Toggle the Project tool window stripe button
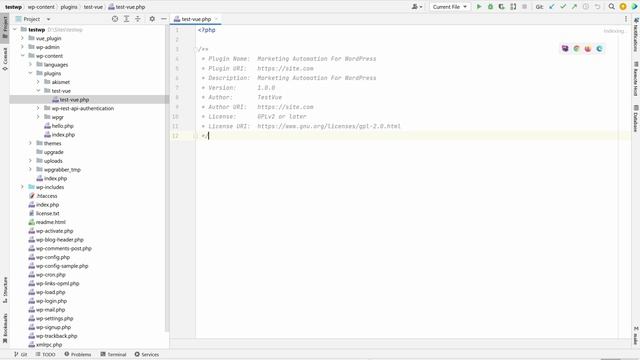 pyautogui.click(x=5, y=27)
